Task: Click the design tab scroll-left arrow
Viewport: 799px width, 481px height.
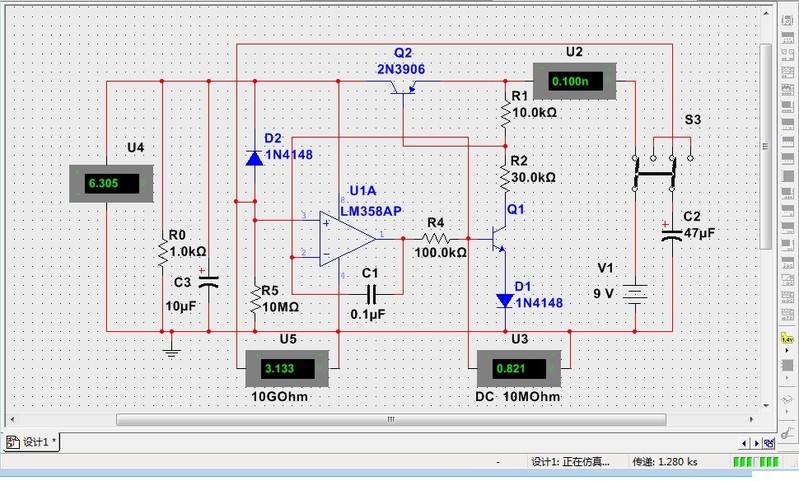Action: (x=745, y=442)
